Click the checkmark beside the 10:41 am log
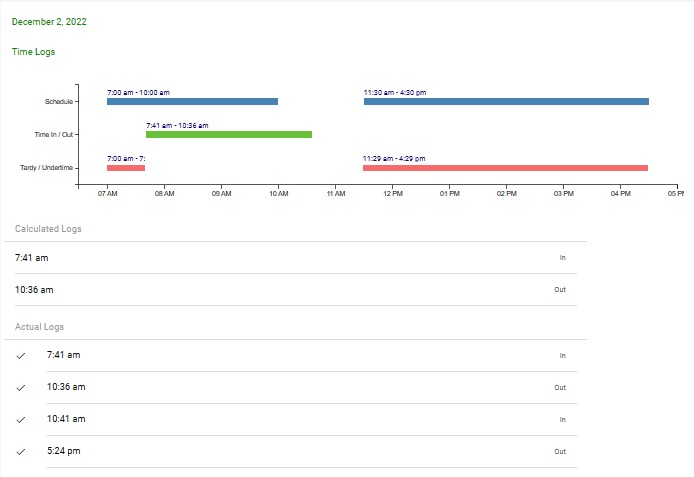 pyautogui.click(x=20, y=419)
